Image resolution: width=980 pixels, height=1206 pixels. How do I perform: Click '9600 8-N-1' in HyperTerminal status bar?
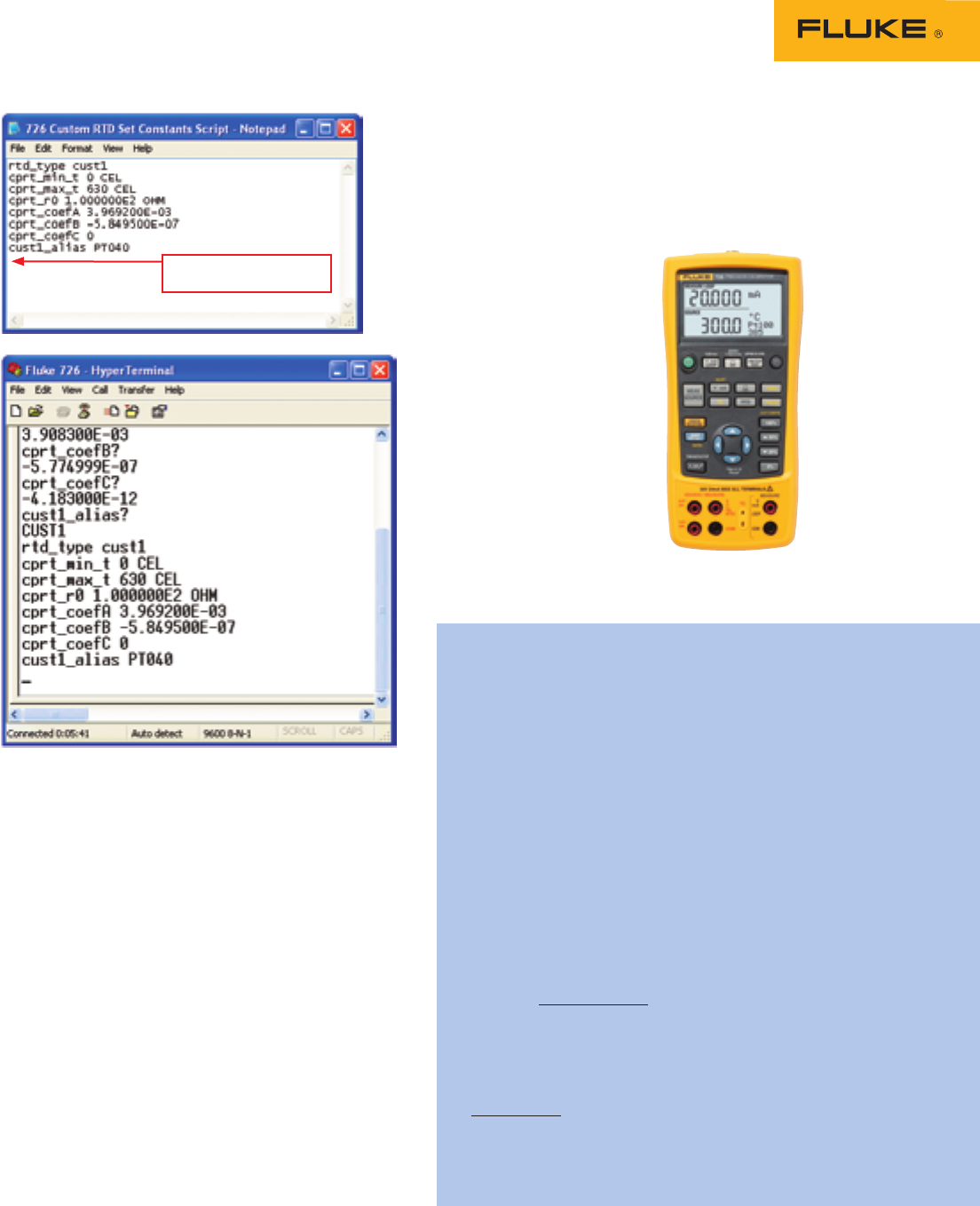point(227,734)
